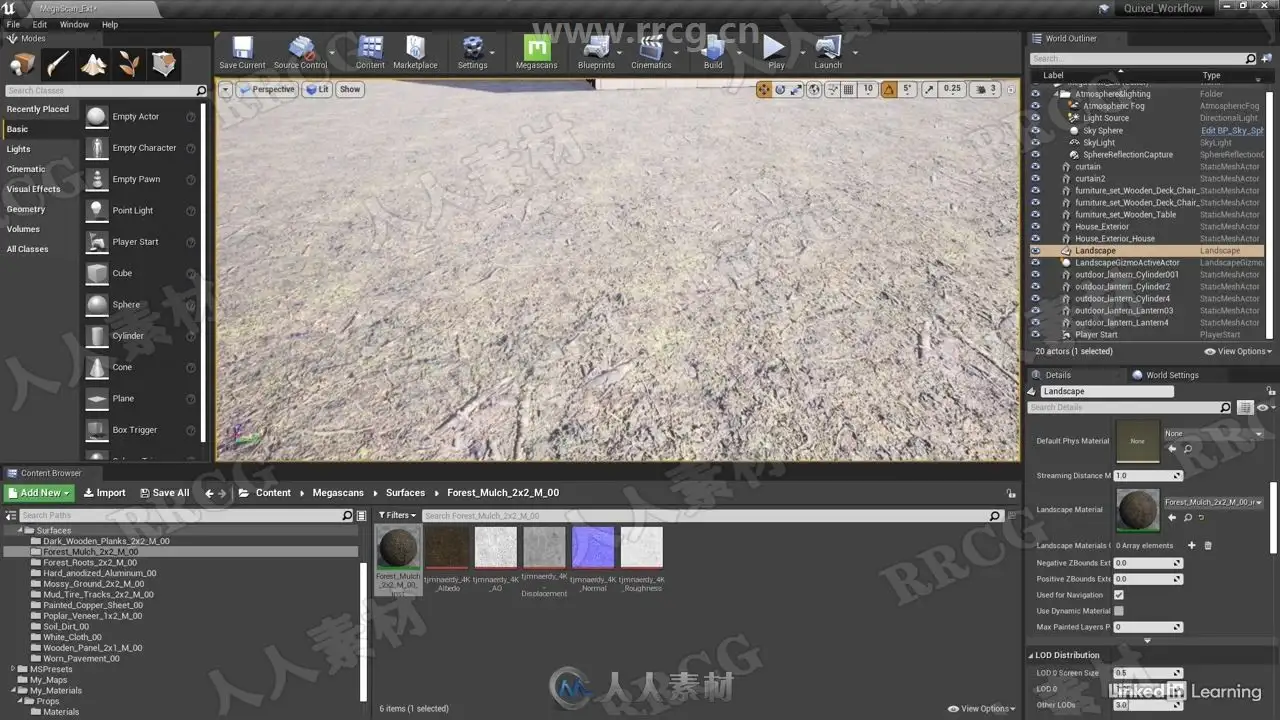Click the Build toolbar button

click(x=713, y=52)
